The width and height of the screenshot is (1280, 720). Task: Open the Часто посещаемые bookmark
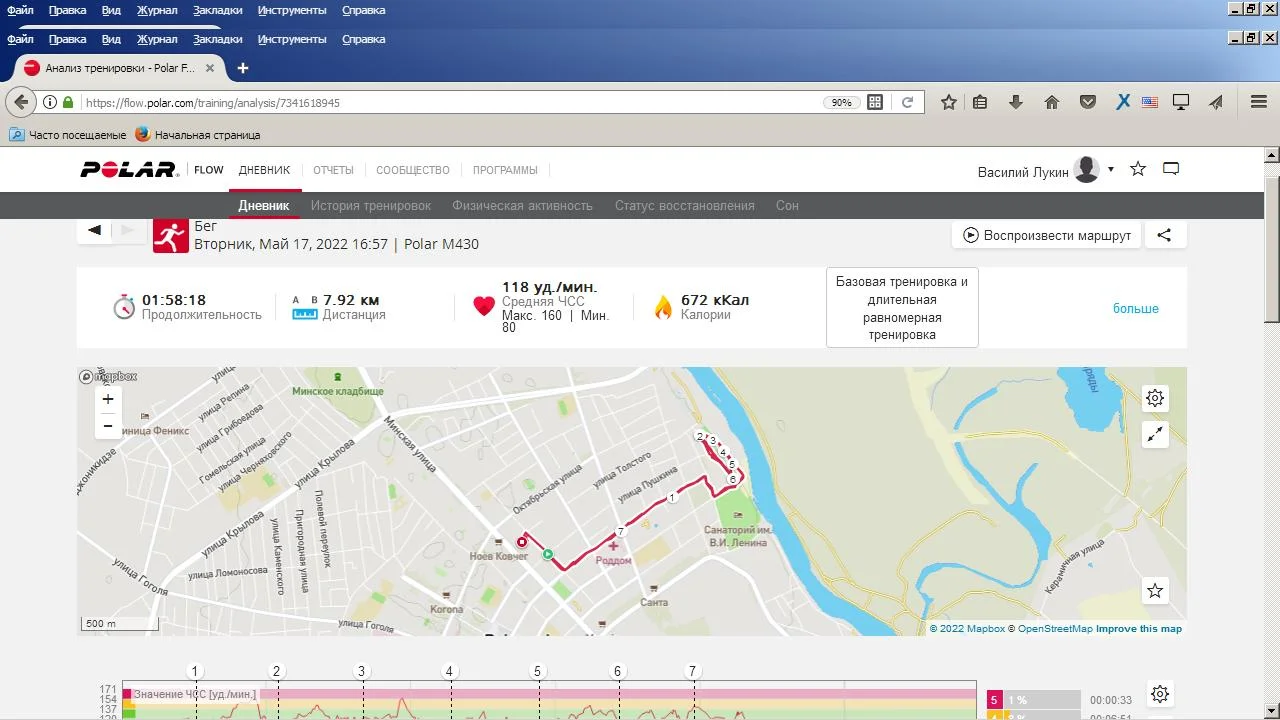[x=68, y=135]
